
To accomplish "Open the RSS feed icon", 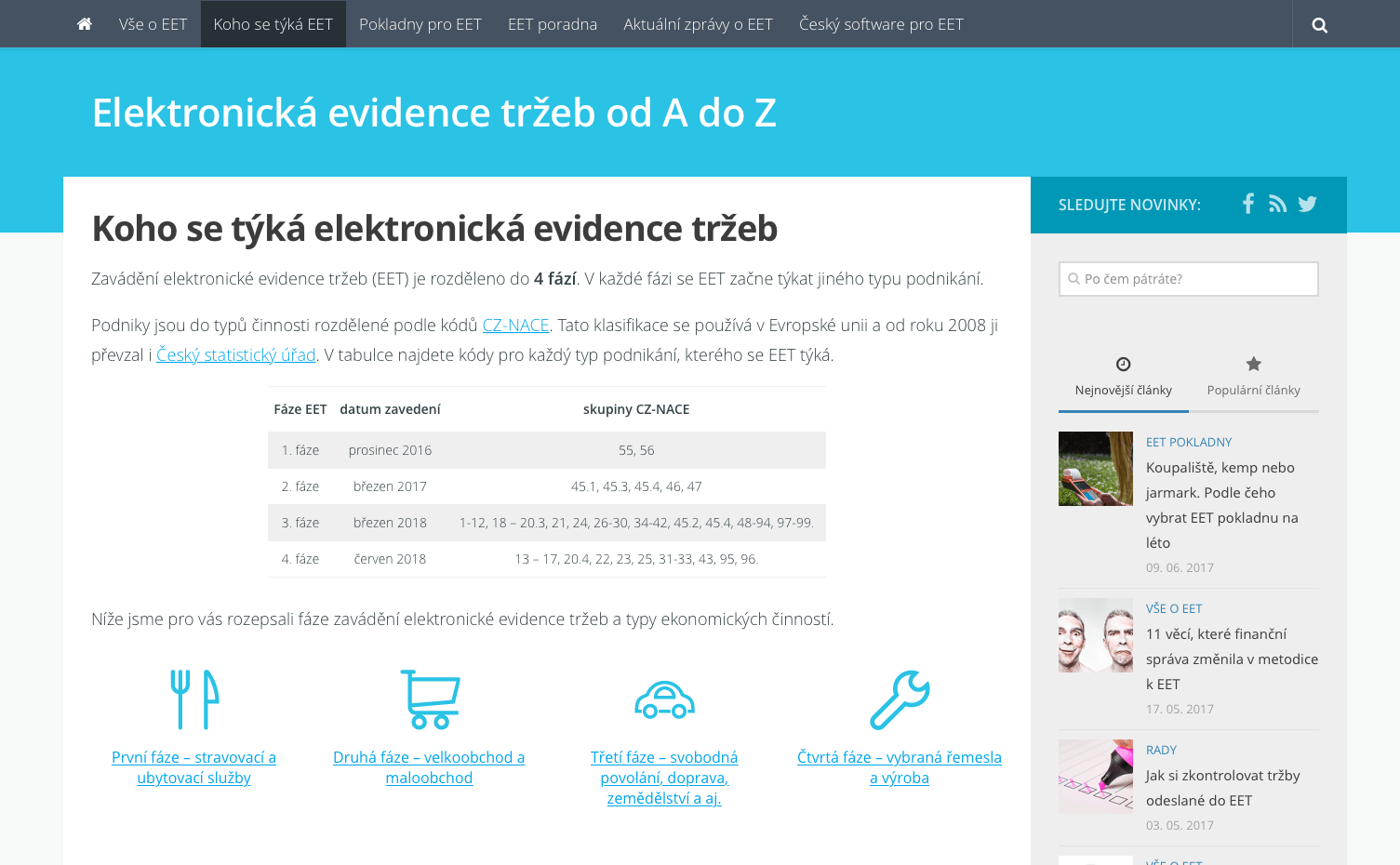I will (1278, 204).
